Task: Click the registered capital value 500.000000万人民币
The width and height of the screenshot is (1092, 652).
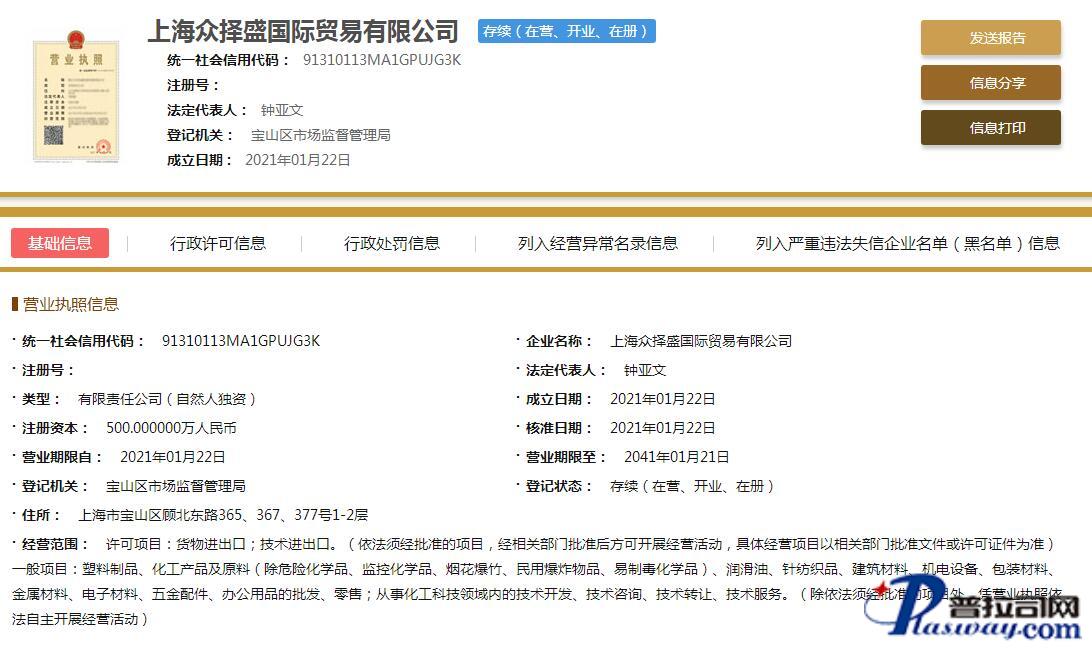Action: (x=171, y=428)
